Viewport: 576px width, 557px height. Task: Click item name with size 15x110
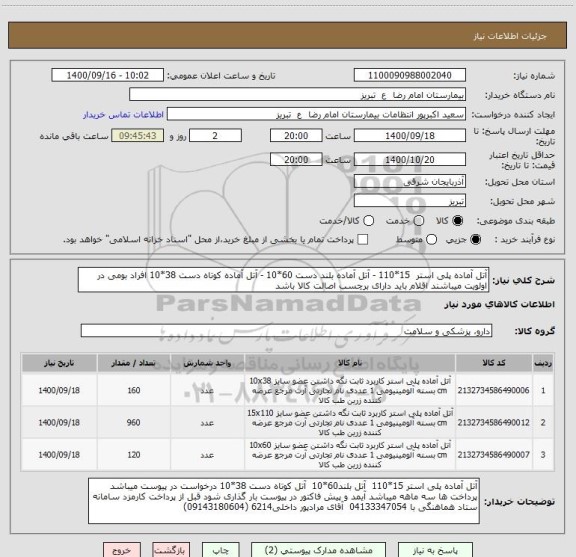[x=350, y=423]
